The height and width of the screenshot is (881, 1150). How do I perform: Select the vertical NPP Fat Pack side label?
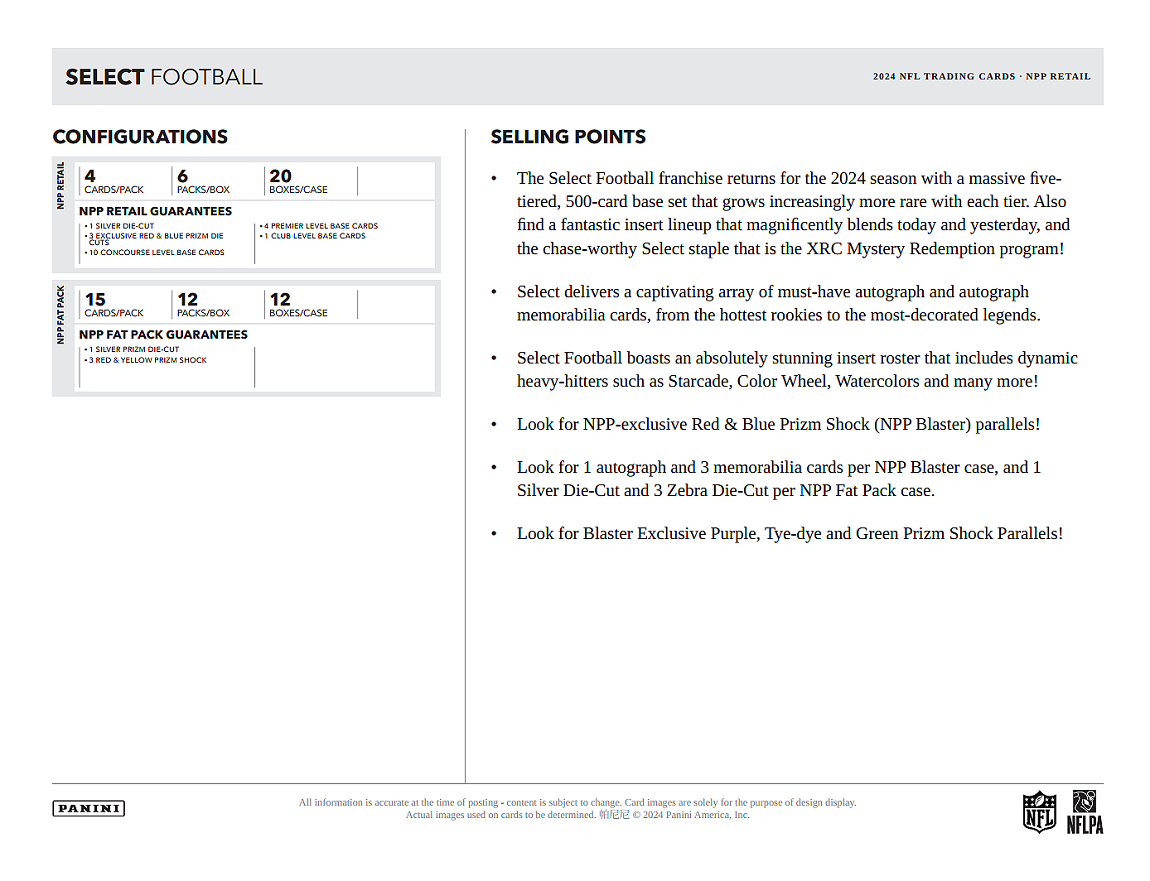(x=61, y=315)
